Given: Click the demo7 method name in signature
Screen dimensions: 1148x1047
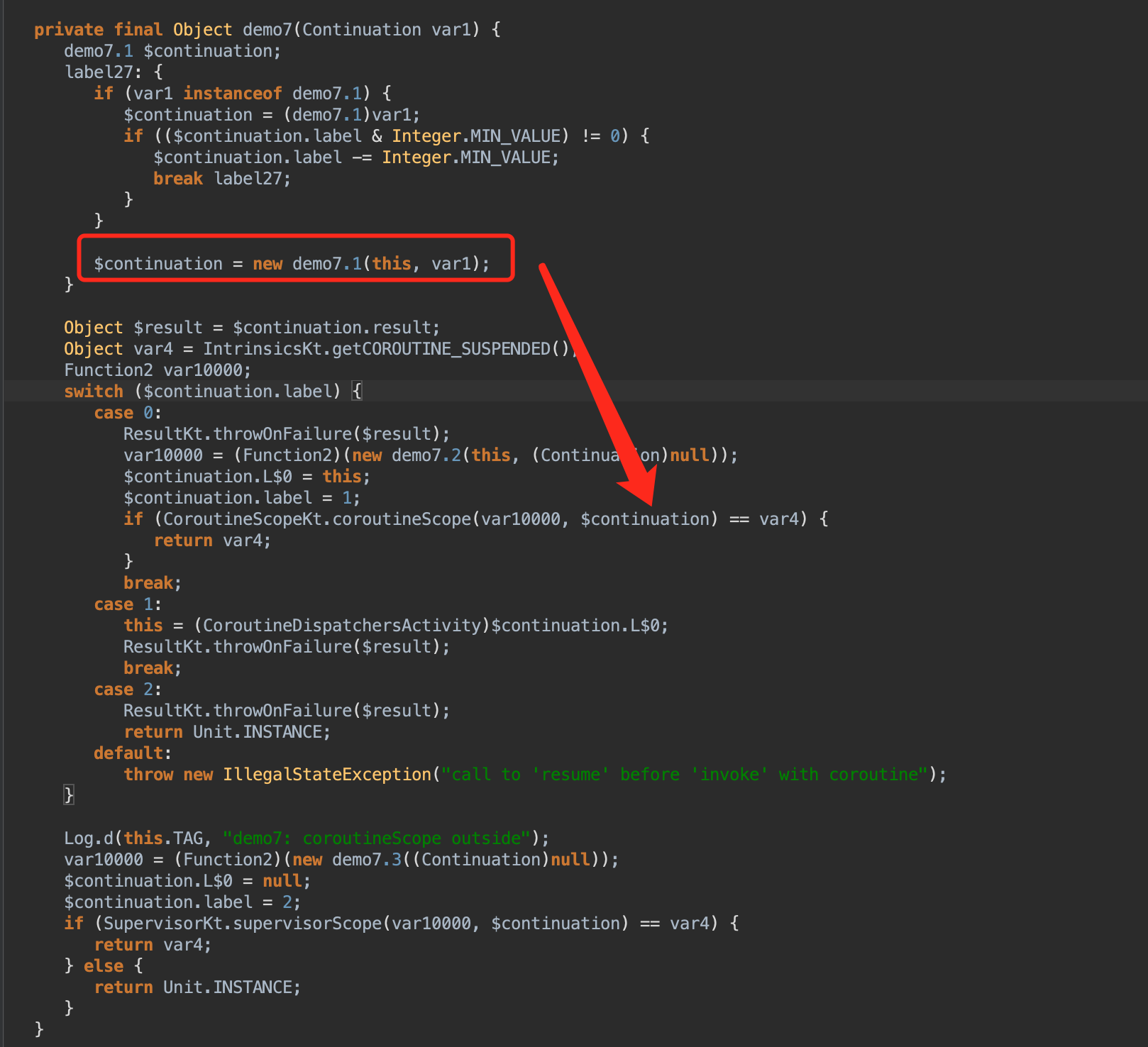Looking at the screenshot, I should pyautogui.click(x=267, y=30).
